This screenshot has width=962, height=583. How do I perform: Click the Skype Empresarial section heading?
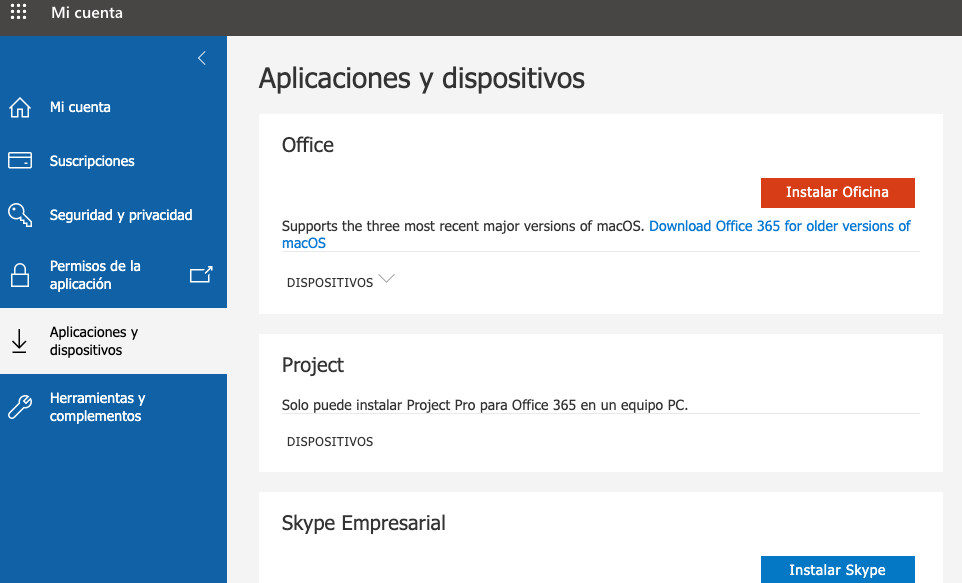(364, 523)
